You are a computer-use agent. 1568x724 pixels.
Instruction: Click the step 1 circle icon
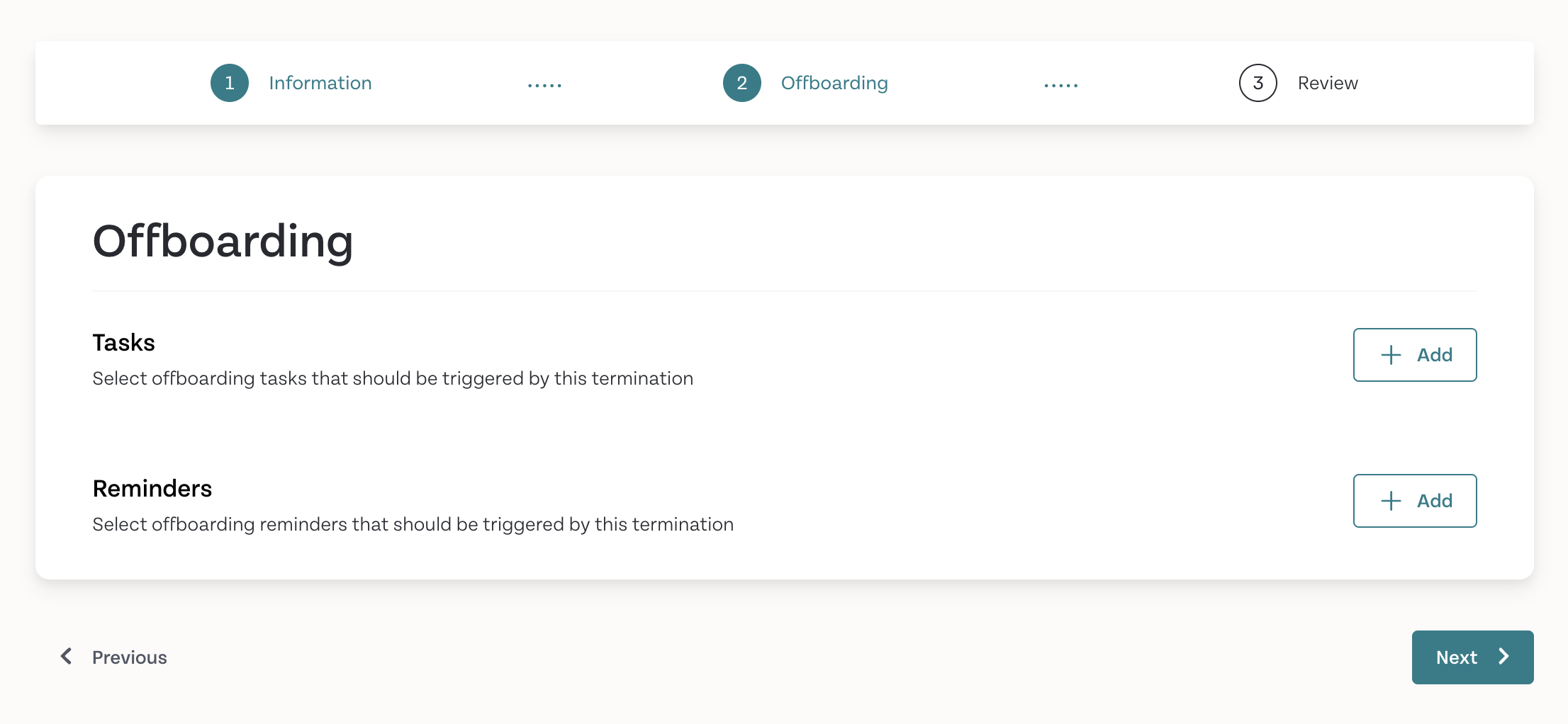(230, 83)
